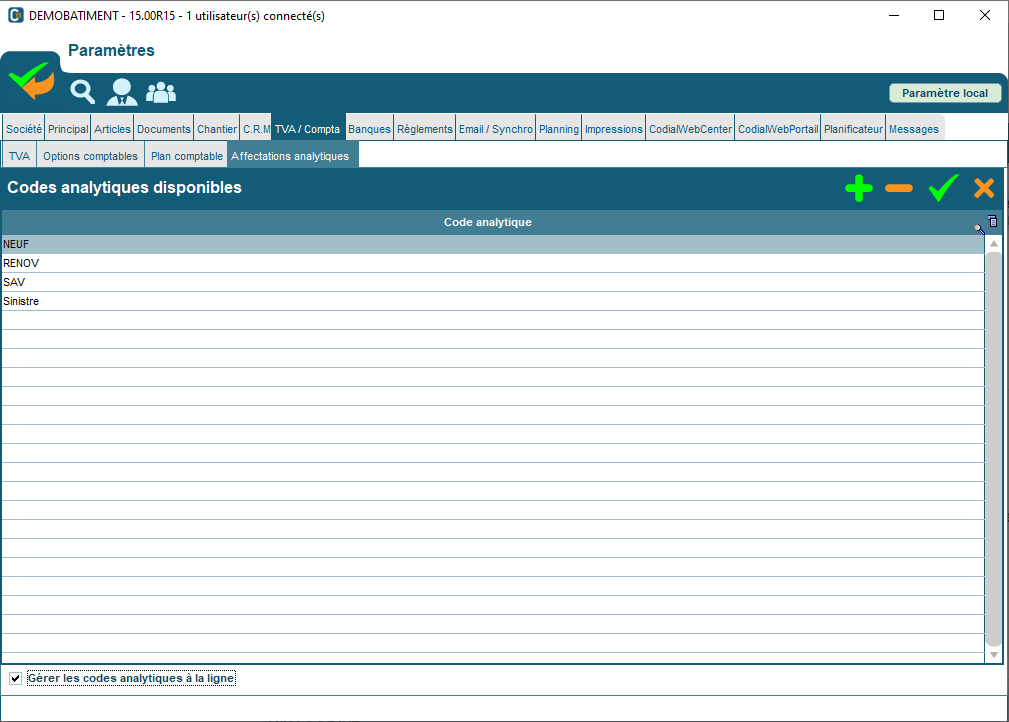1009x722 pixels.
Task: Open the Options comptables sub-tab
Action: (90, 156)
